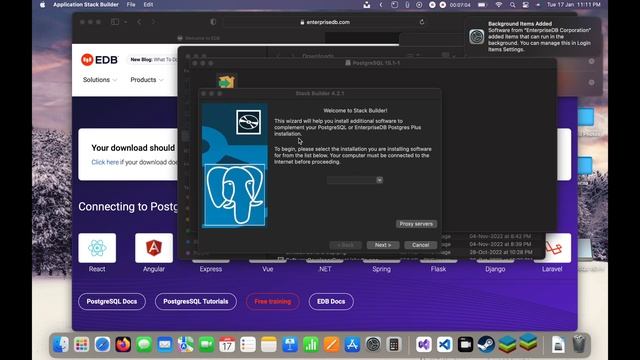This screenshot has height=360, width=640.
Task: Go back using Safari's back arrow
Action: point(139,22)
